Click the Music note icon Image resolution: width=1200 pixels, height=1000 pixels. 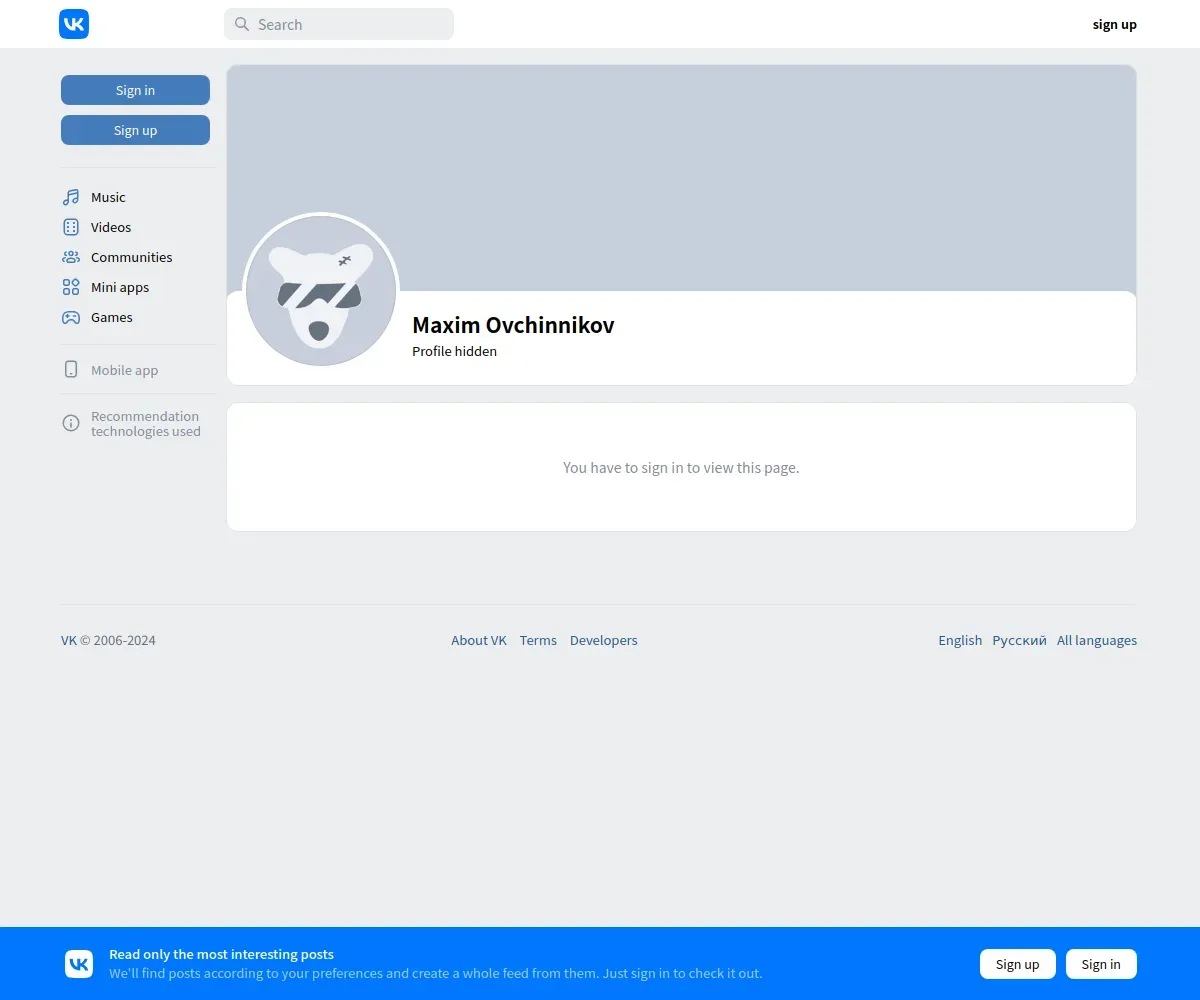point(71,197)
